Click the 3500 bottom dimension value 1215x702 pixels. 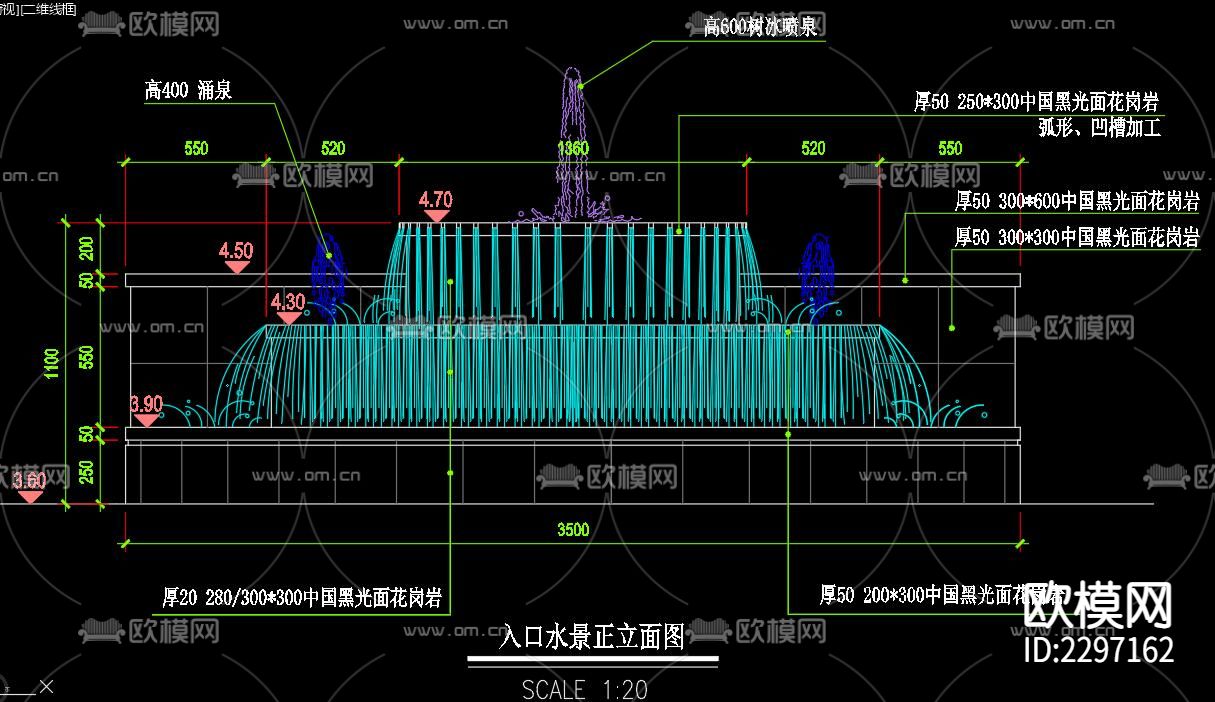point(573,530)
